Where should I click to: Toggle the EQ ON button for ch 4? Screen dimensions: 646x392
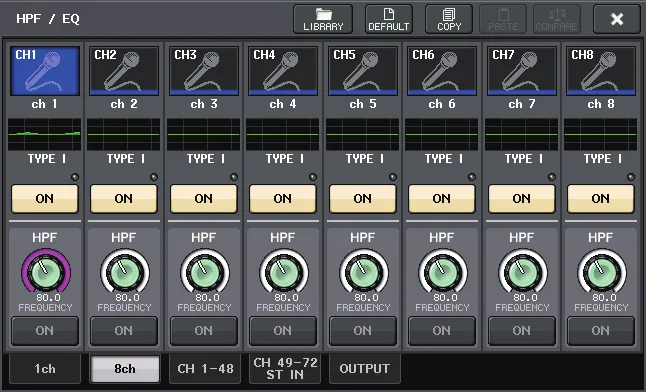pos(283,199)
